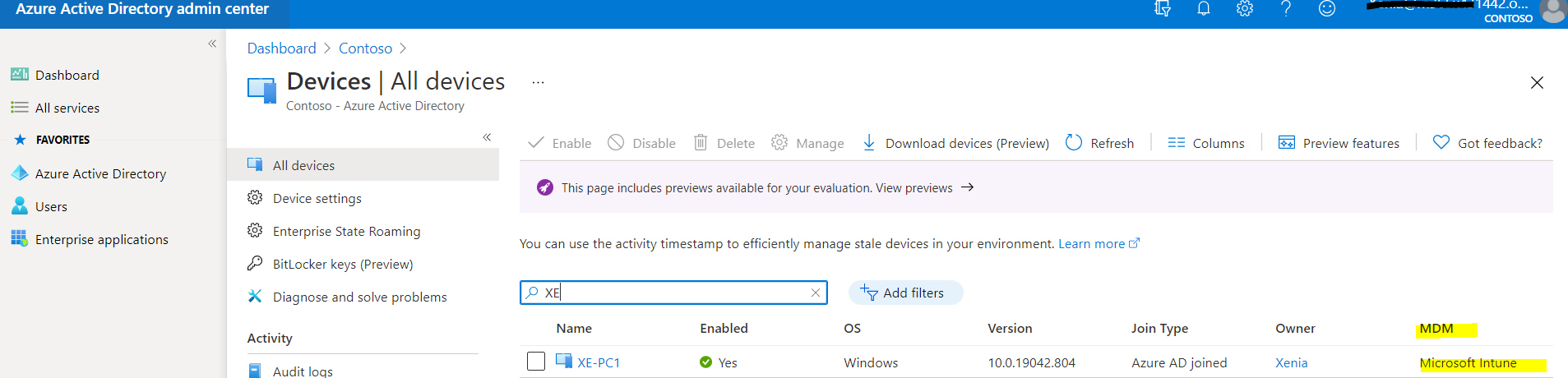Screen dimensions: 1568x378
Task: Select BitLocker keys (Preview) menu item
Action: coord(342,264)
